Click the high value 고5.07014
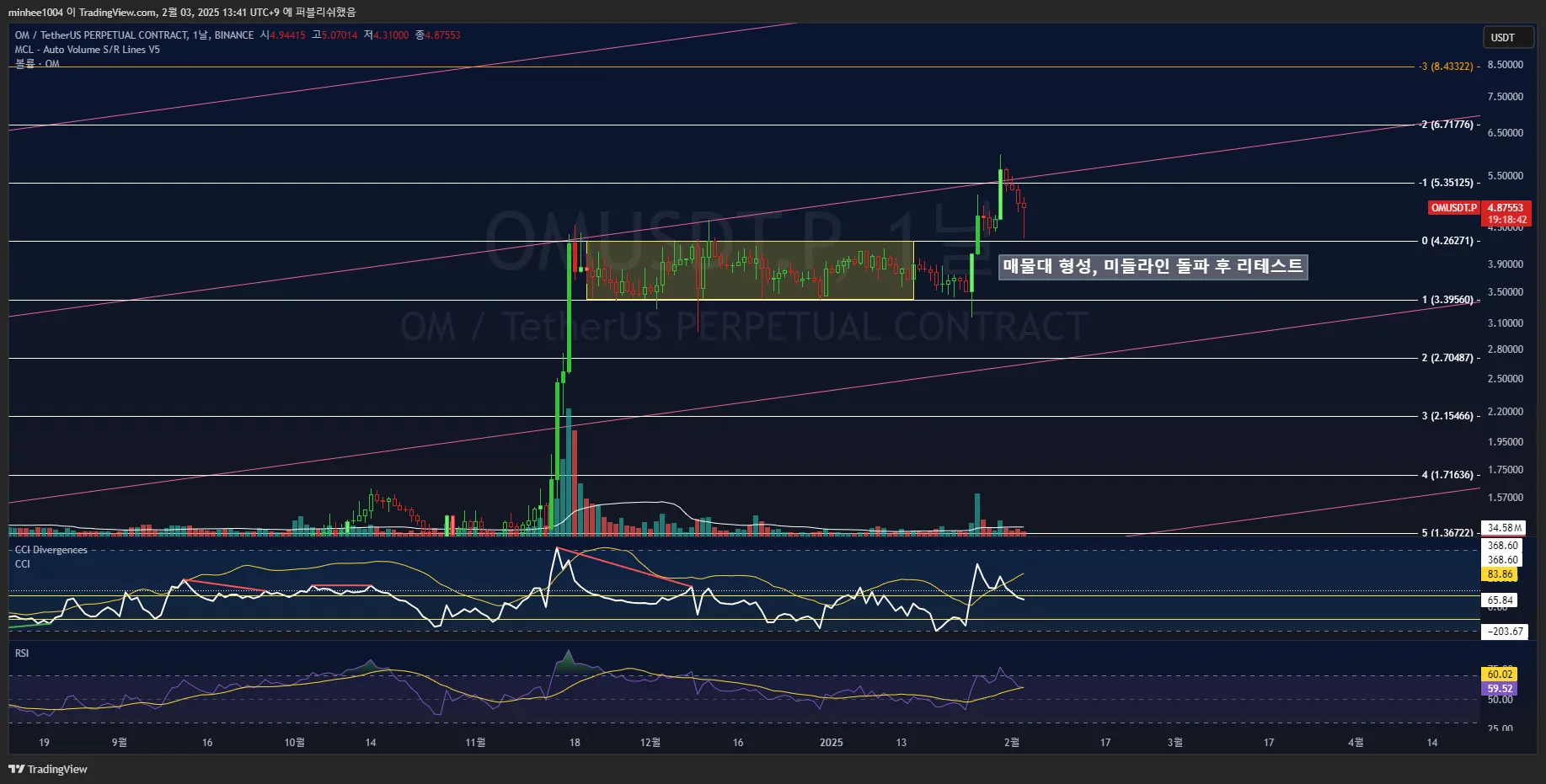This screenshot has width=1546, height=784. 334,35
